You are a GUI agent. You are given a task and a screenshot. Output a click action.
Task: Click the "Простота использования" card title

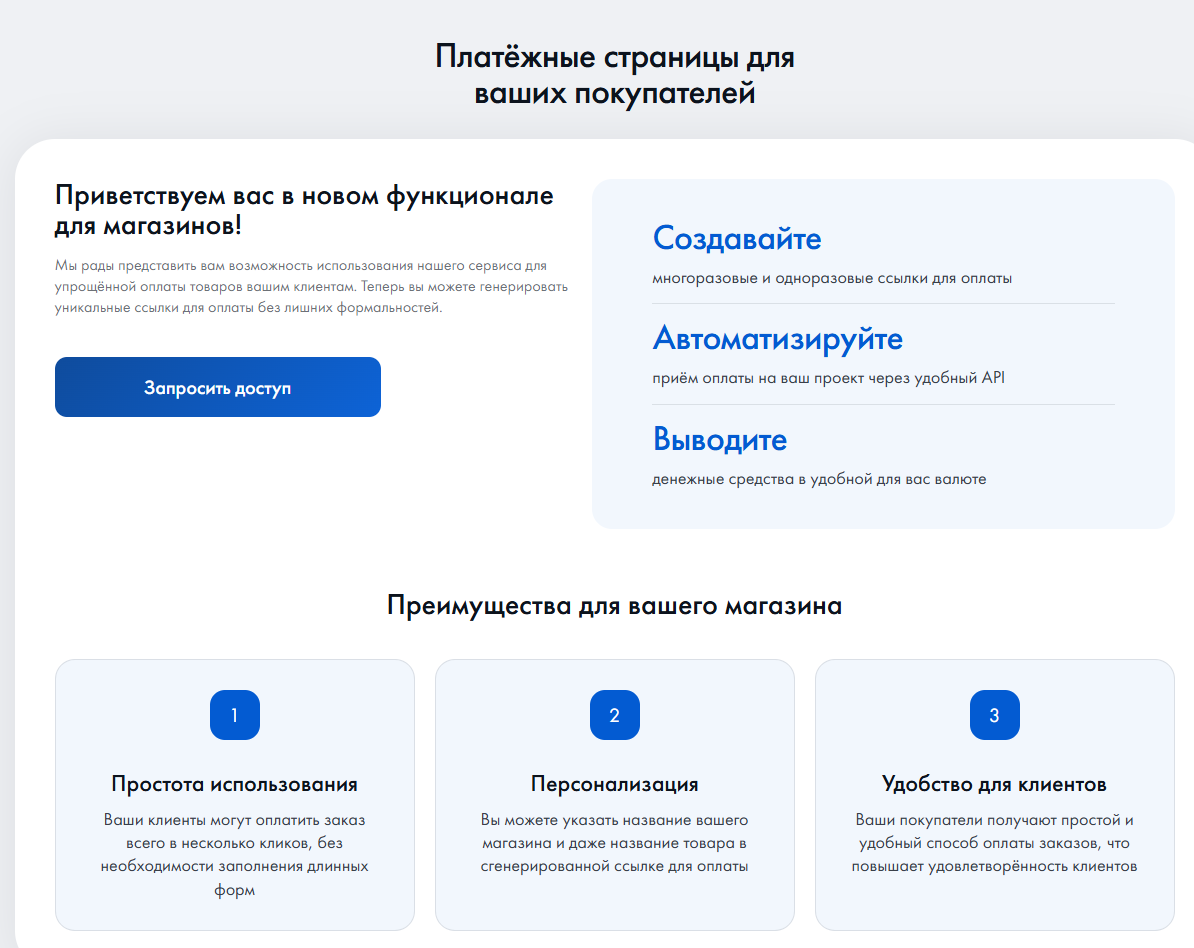click(235, 784)
